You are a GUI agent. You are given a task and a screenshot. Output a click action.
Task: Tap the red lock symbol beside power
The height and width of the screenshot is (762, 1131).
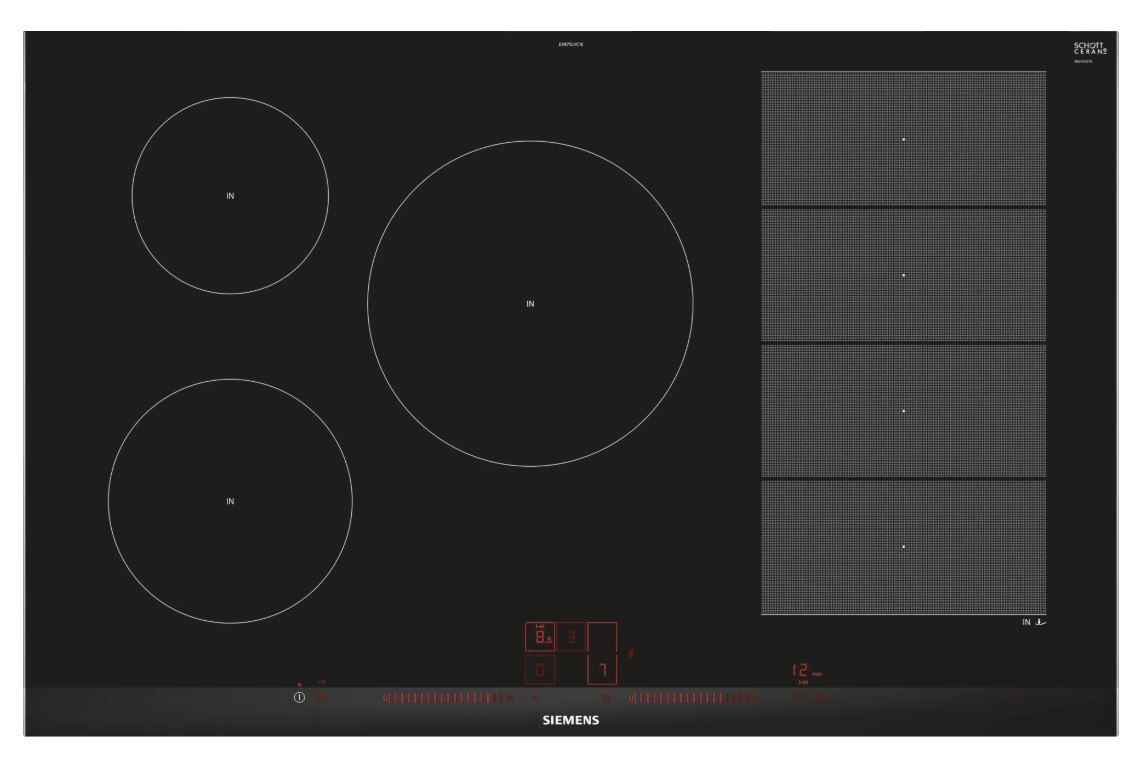pyautogui.click(x=322, y=698)
